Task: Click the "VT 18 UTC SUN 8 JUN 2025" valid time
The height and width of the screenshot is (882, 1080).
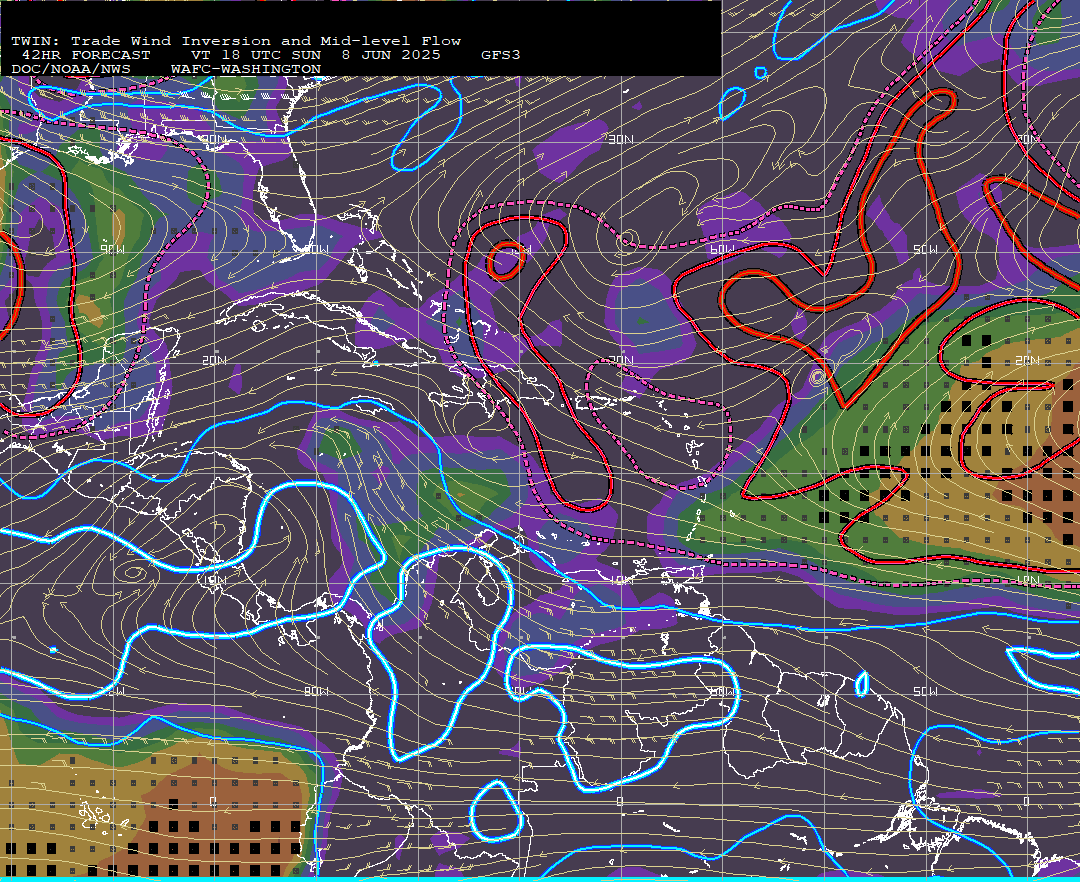Action: [316, 55]
